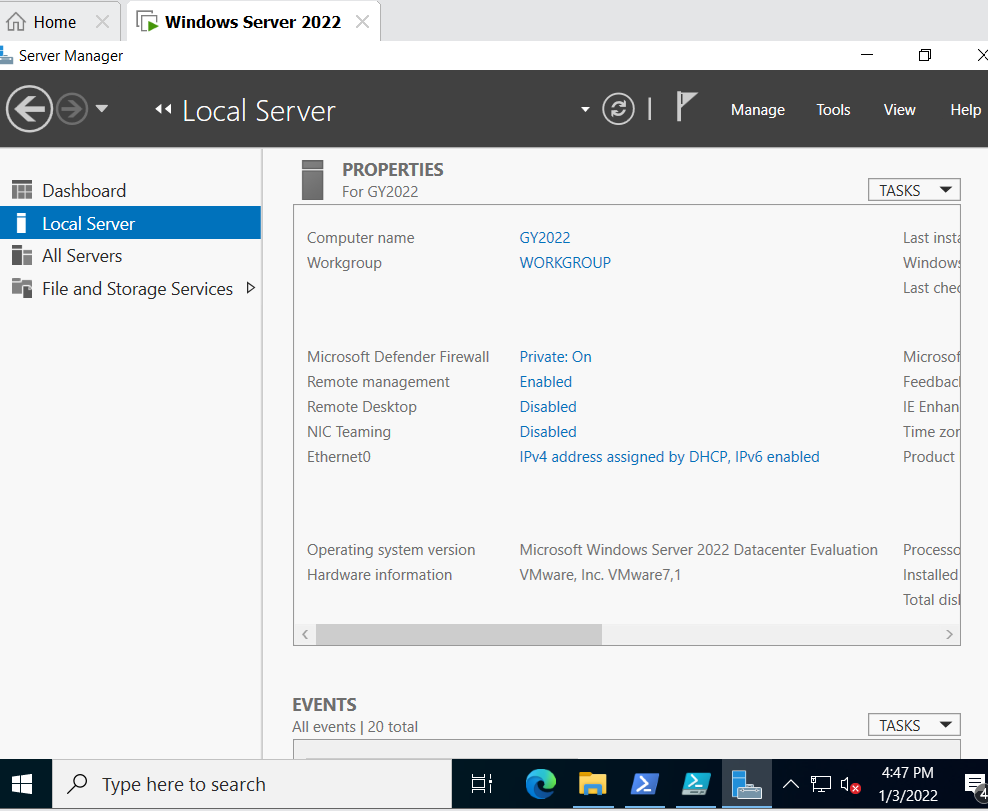Select Local Server in the sidebar
This screenshot has width=988, height=811.
coord(130,223)
